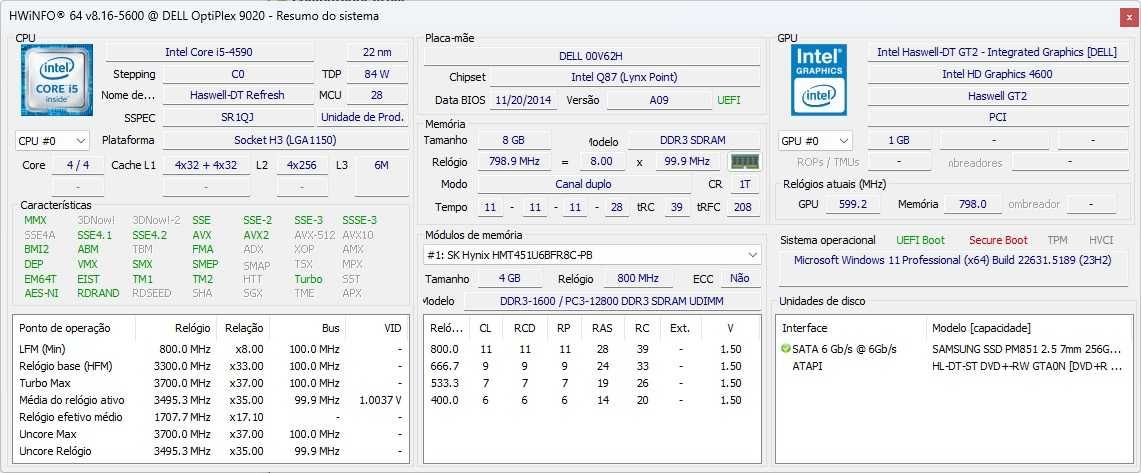Click the UEFI Boot indicator

pyautogui.click(x=921, y=240)
